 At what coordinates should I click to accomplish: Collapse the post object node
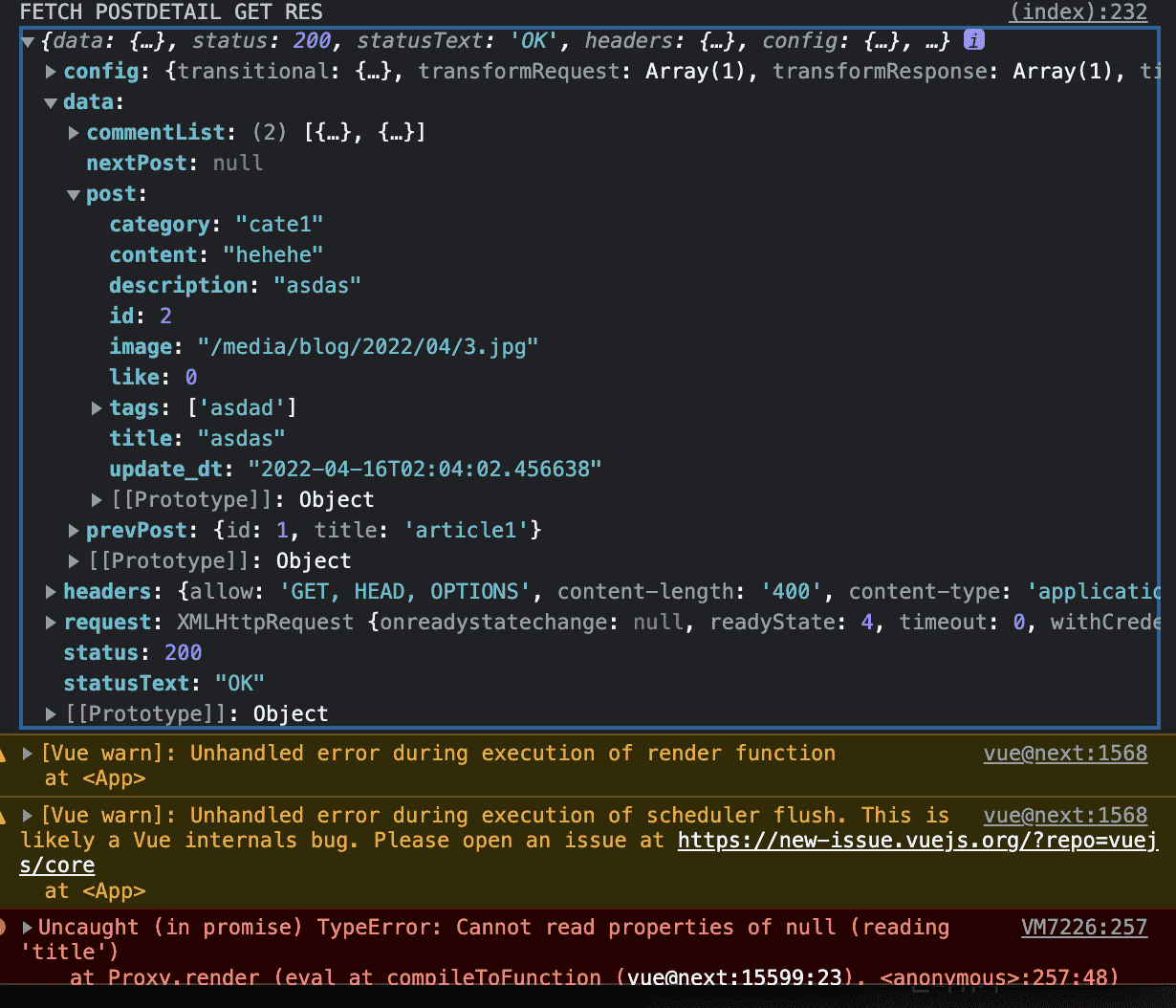point(74,194)
